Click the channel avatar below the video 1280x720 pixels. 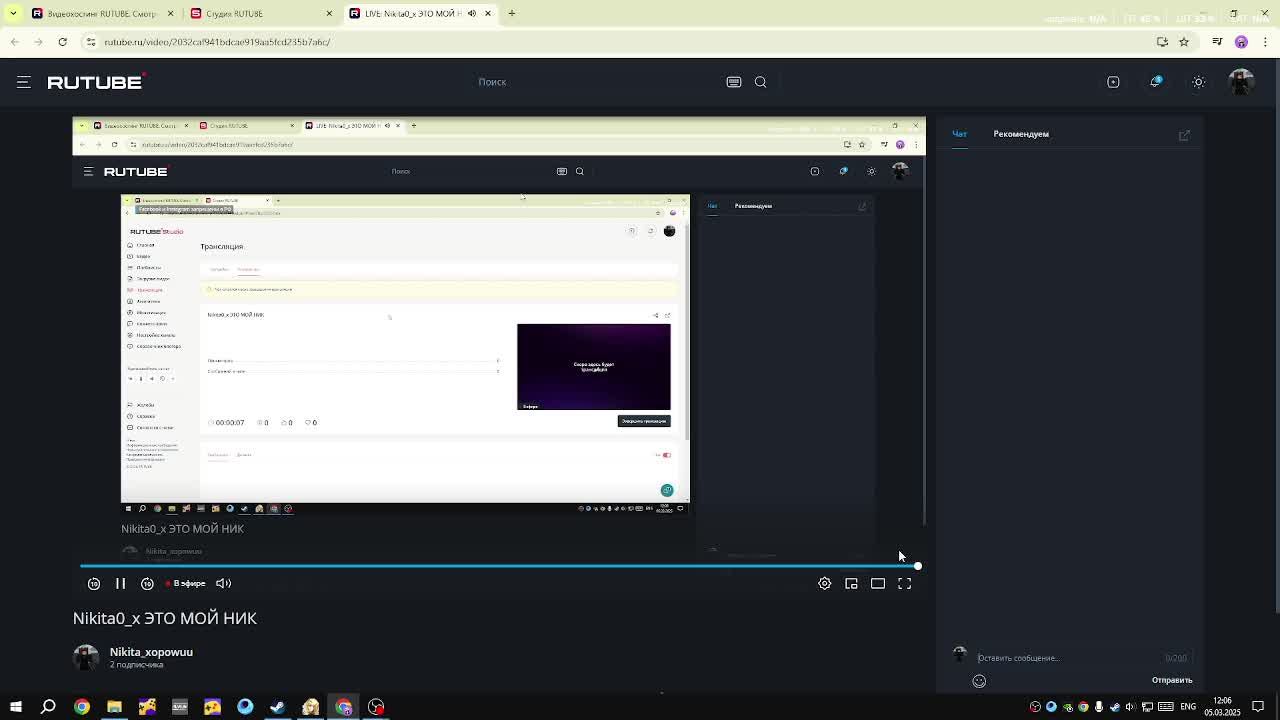point(86,657)
